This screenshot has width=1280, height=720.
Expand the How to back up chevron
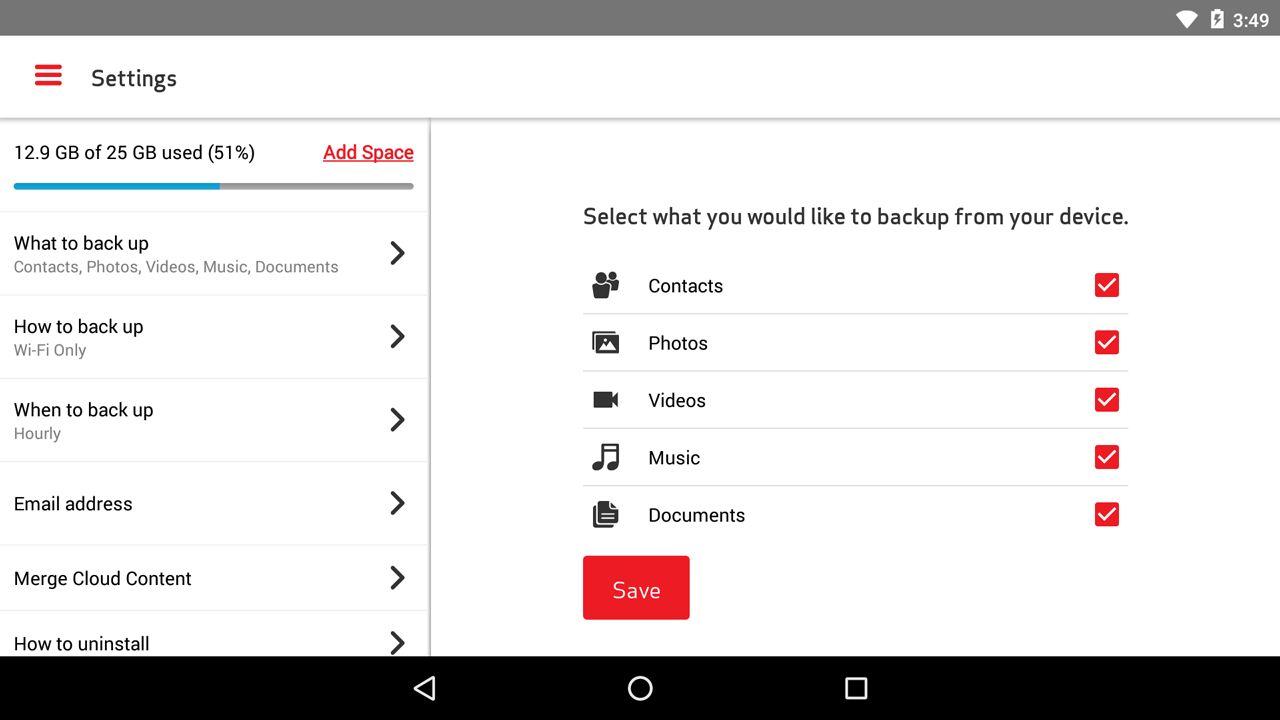397,336
